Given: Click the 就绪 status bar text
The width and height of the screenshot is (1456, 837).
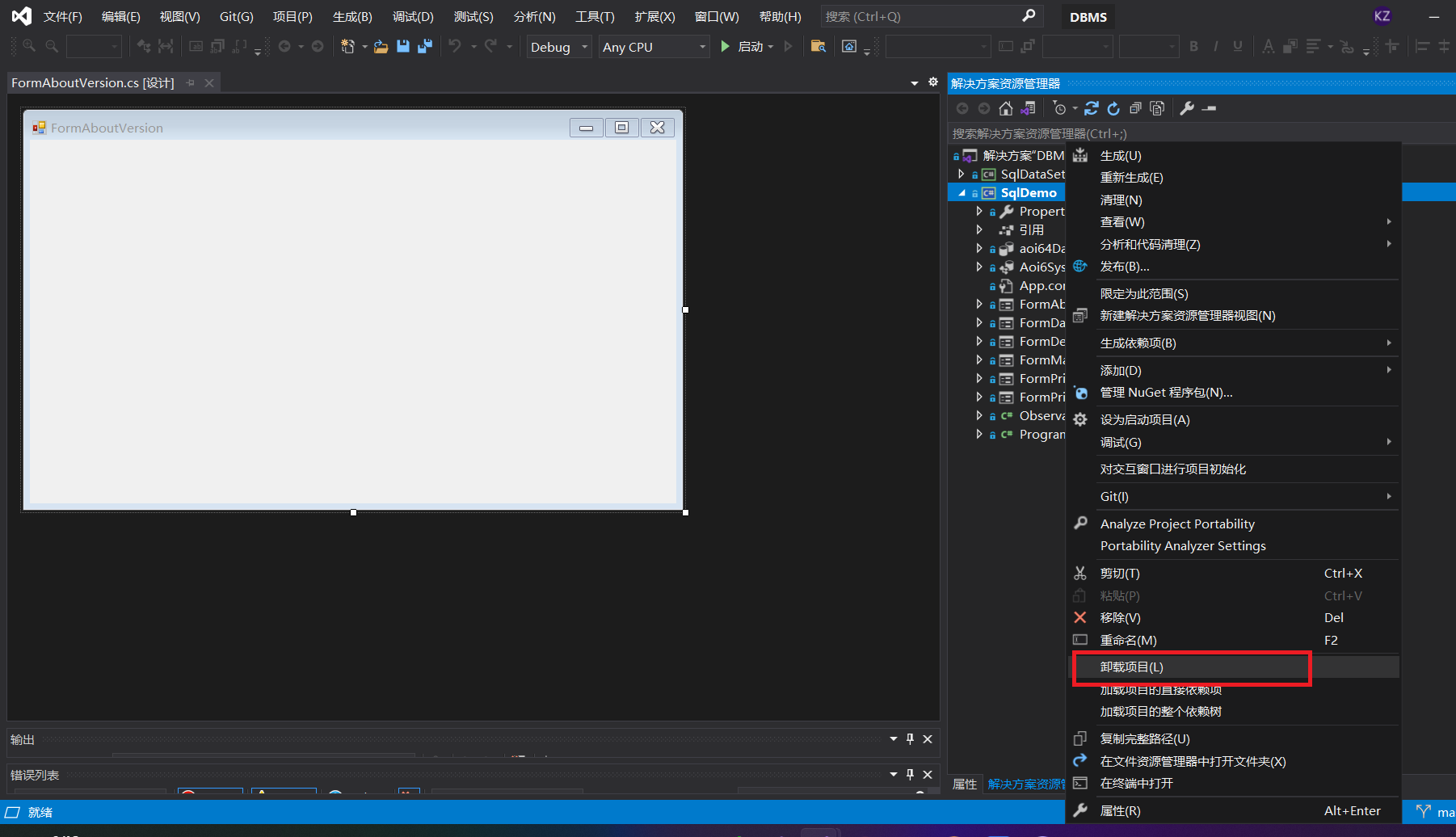Looking at the screenshot, I should coord(40,812).
